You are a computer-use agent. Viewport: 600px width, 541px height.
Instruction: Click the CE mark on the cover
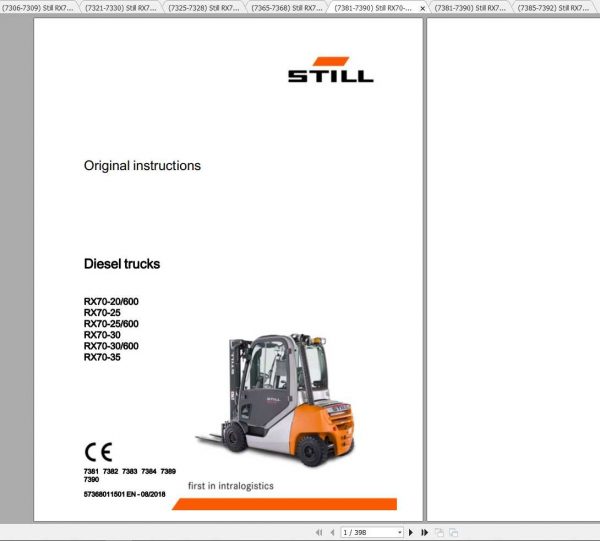point(98,452)
